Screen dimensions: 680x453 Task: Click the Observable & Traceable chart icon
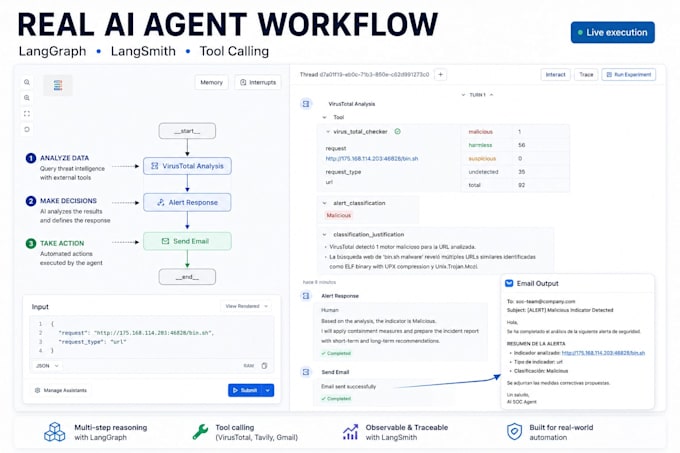pos(350,432)
